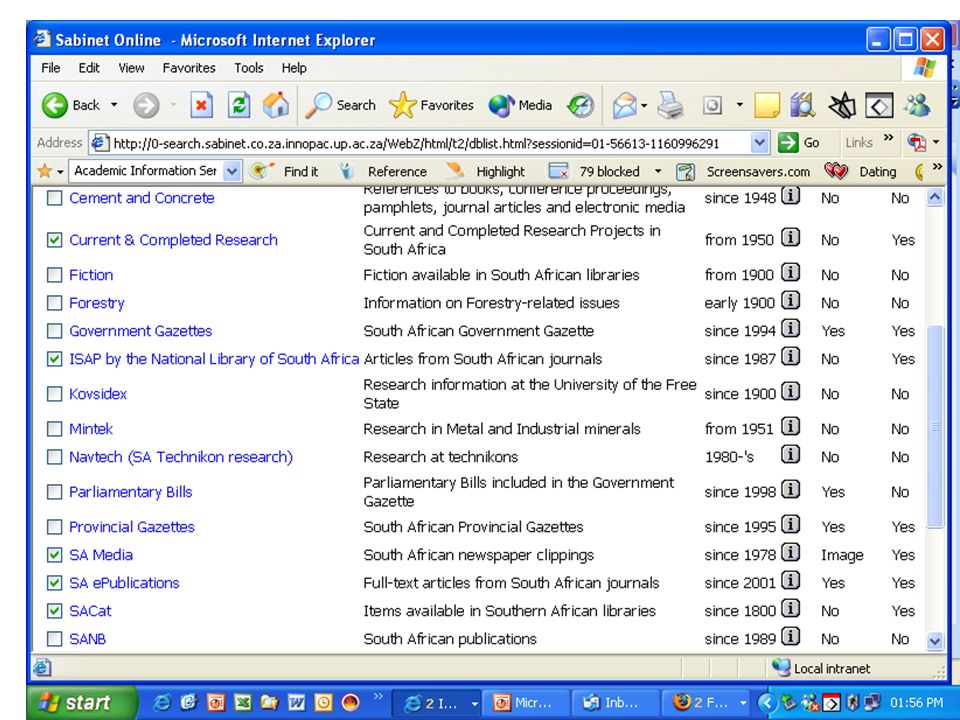Check the SANB checkbox
The width and height of the screenshot is (960, 720).
[x=54, y=639]
